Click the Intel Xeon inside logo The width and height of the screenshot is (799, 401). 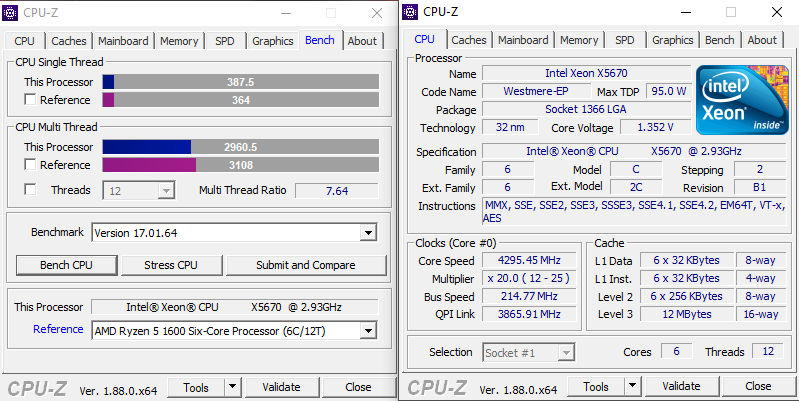[742, 100]
